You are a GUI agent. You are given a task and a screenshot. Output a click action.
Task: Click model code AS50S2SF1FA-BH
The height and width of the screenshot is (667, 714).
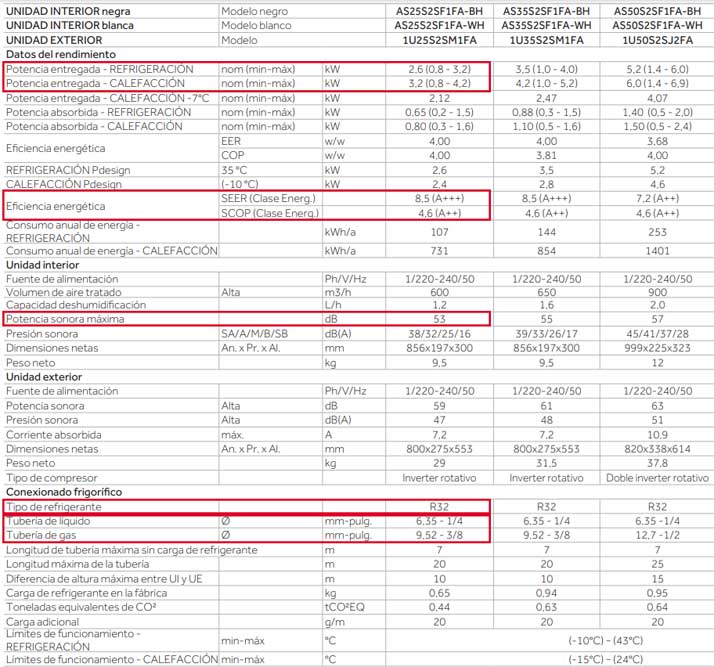coord(657,11)
